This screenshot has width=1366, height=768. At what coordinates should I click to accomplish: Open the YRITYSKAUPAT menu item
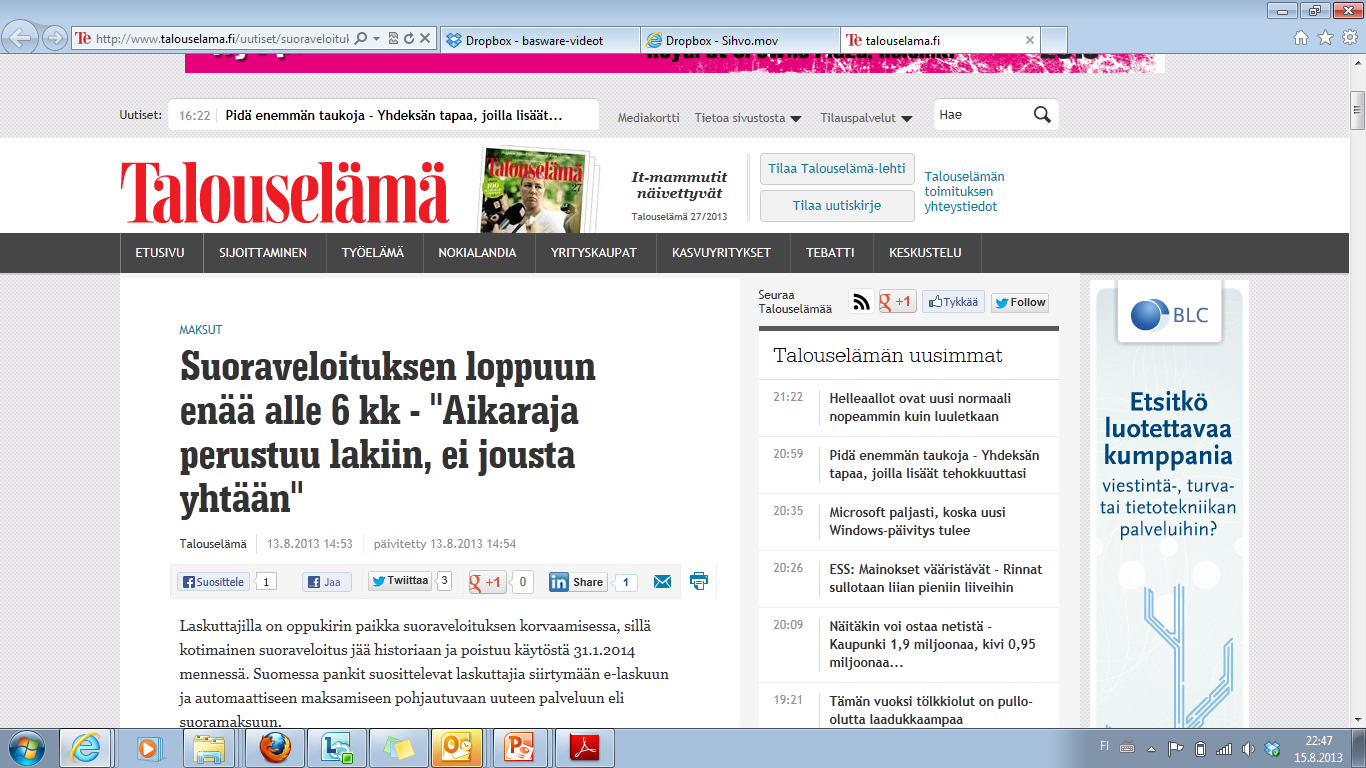tap(594, 253)
